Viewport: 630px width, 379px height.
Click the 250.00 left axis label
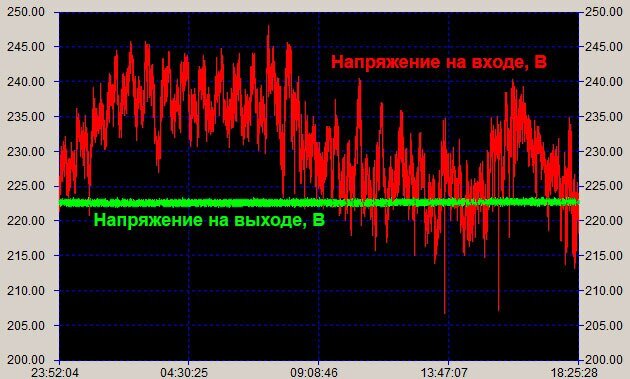(x=26, y=12)
